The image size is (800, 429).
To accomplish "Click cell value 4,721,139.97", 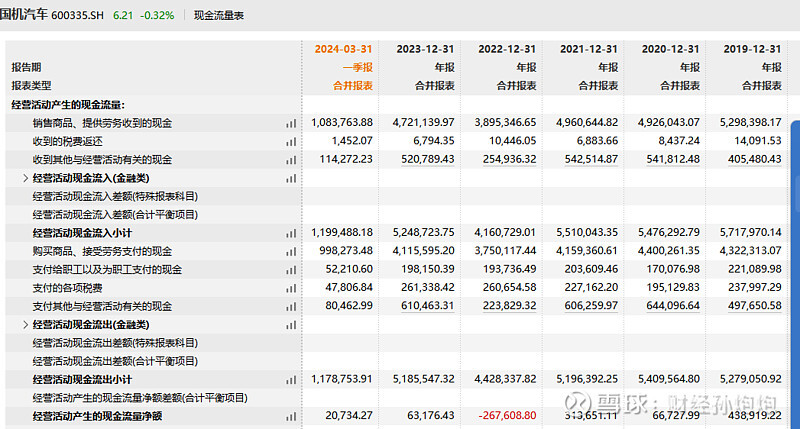I will [423, 122].
